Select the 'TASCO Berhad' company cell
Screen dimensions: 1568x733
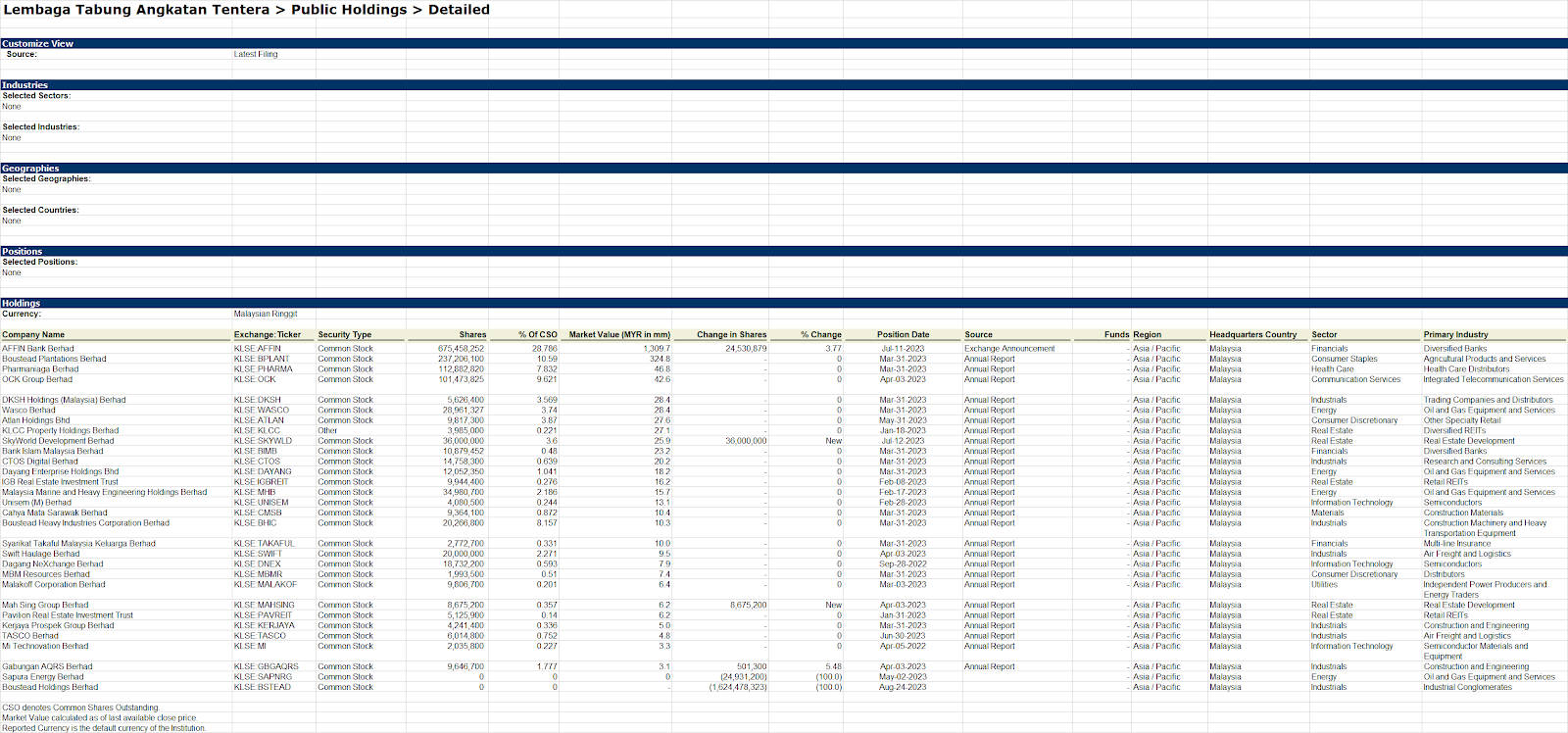pyautogui.click(x=30, y=636)
